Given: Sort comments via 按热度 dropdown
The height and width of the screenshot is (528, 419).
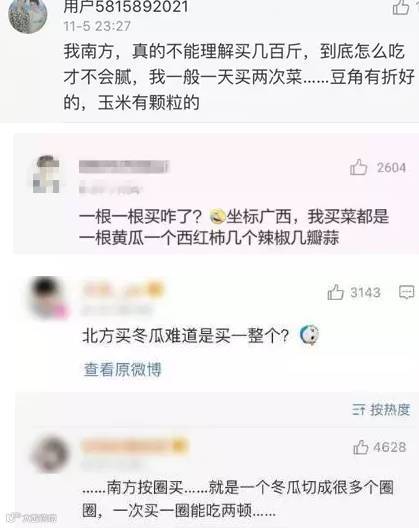Looking at the screenshot, I should [x=381, y=410].
